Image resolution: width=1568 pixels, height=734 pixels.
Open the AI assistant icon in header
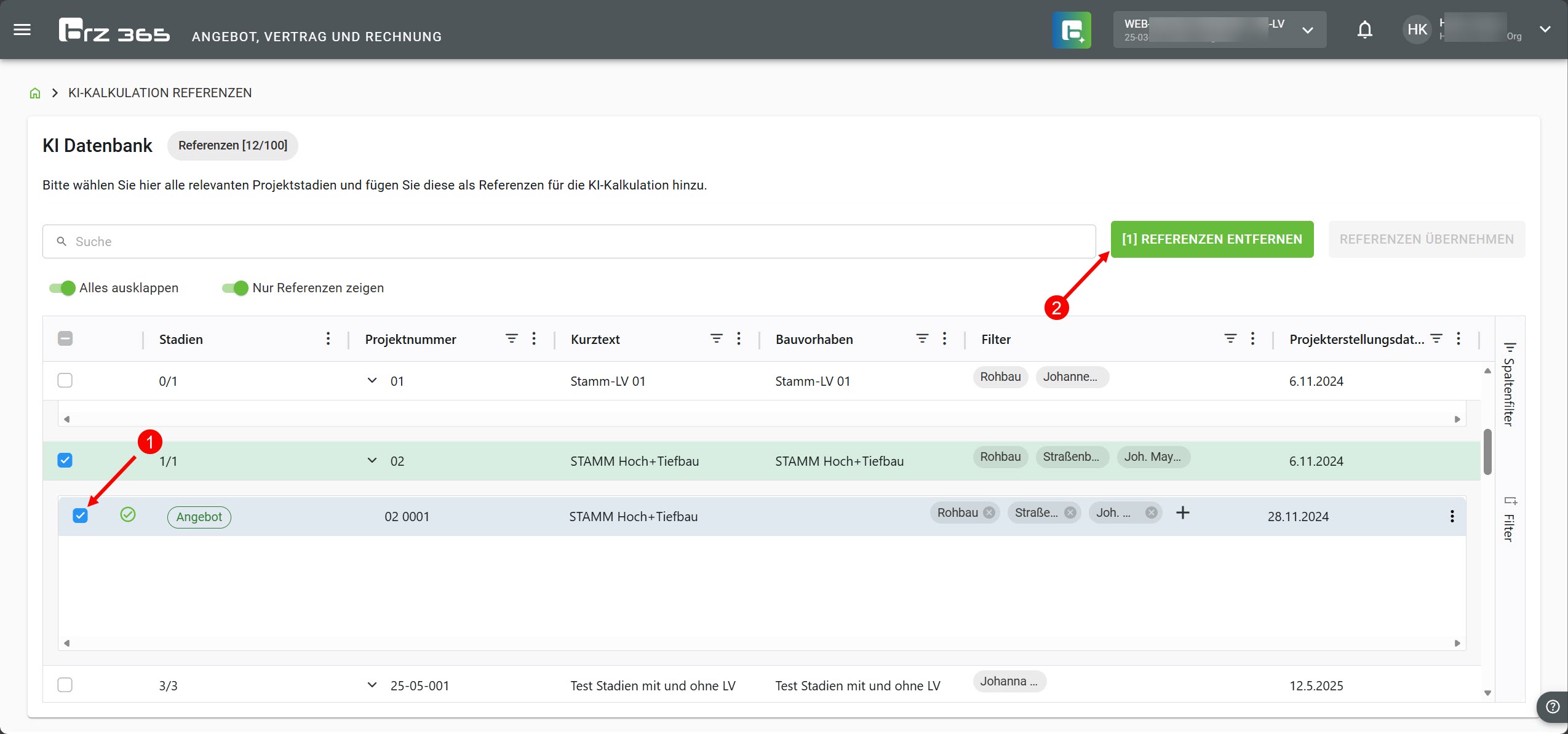click(x=1071, y=30)
